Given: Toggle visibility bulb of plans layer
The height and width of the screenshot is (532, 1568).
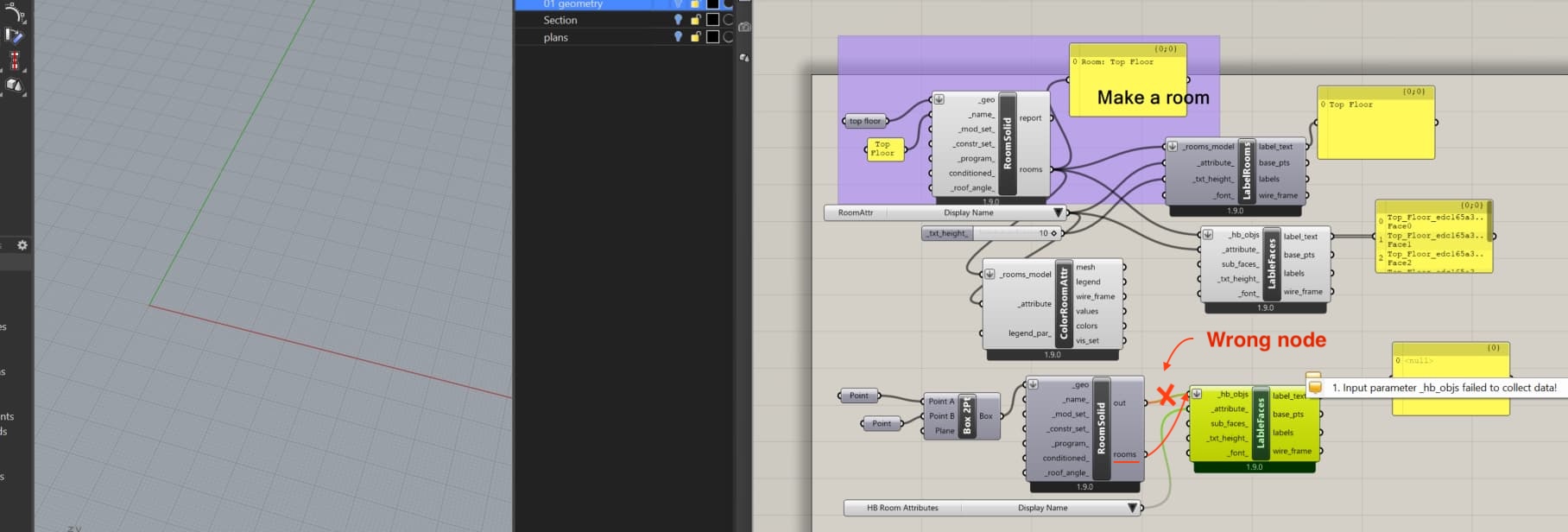Looking at the screenshot, I should pos(678,37).
